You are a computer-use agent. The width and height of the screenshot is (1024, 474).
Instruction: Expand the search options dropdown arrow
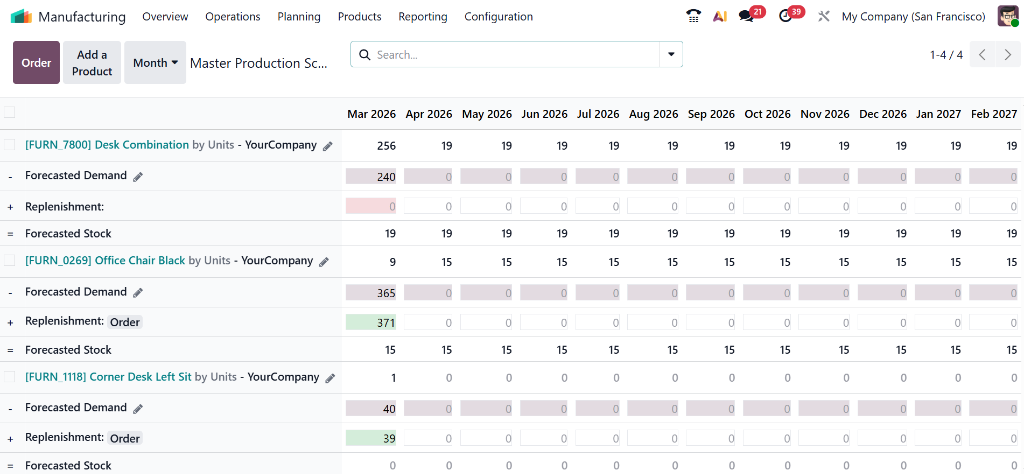click(x=671, y=54)
